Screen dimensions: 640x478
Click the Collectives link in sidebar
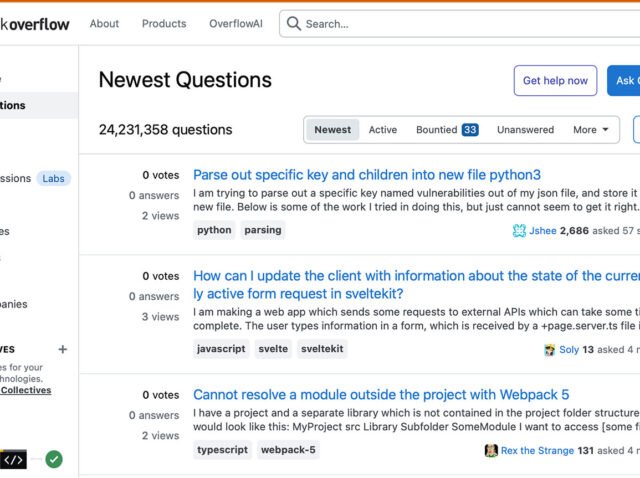click(26, 390)
